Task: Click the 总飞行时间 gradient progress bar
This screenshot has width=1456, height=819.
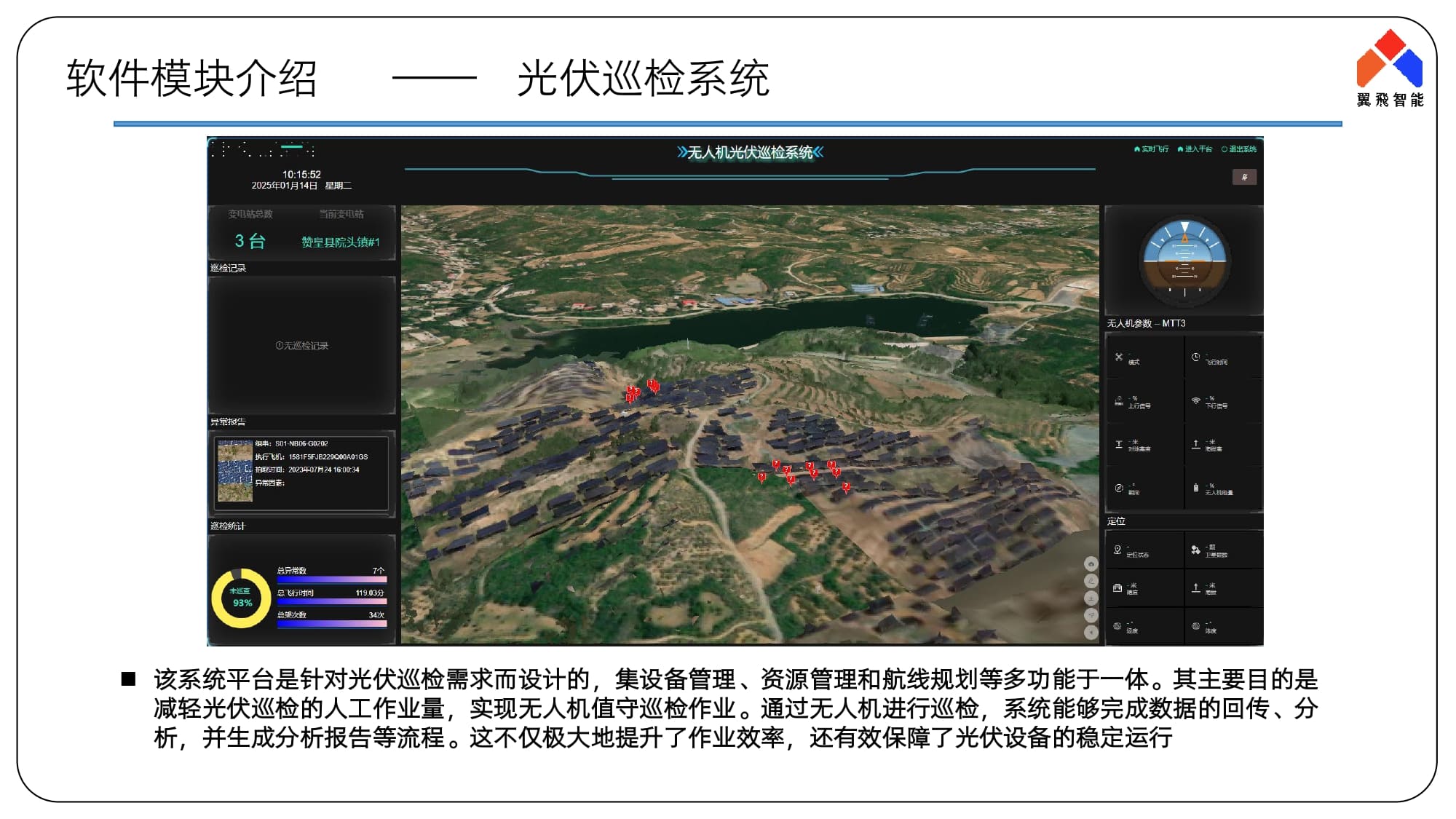Action: 331,601
